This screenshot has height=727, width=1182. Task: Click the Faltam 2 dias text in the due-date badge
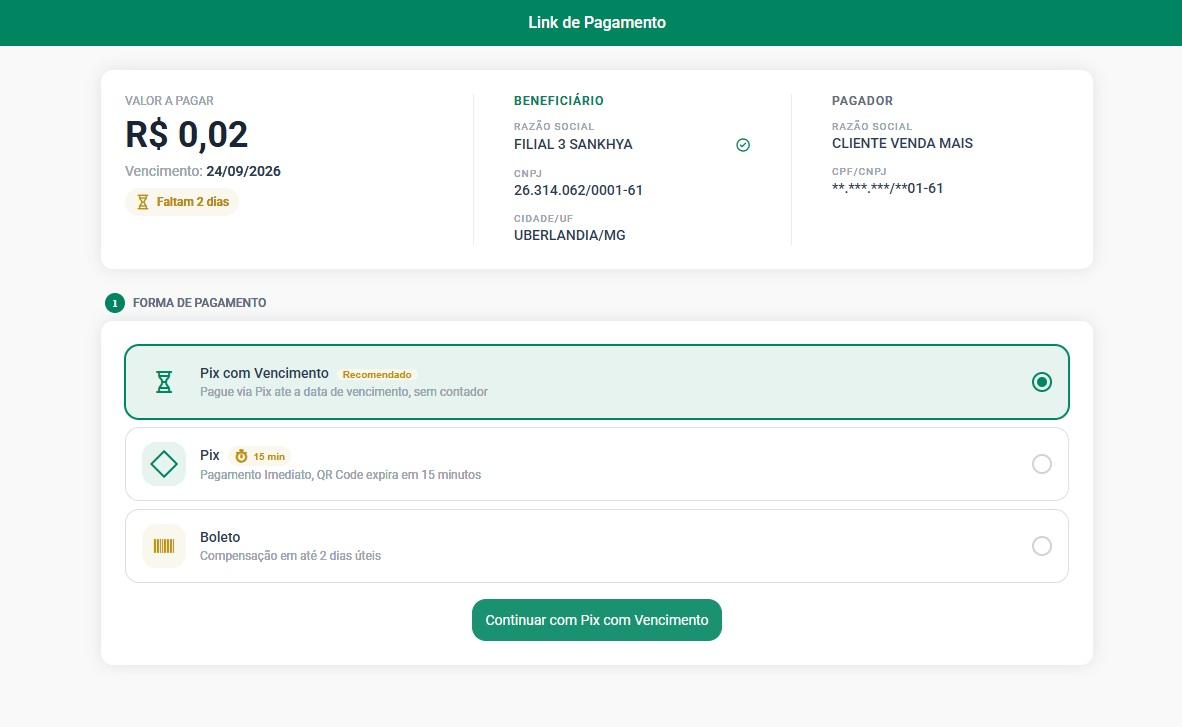[x=193, y=202]
